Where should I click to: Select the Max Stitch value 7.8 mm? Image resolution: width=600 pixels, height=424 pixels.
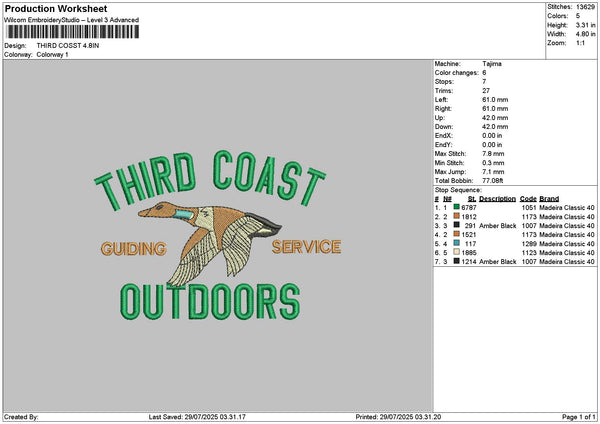point(493,153)
